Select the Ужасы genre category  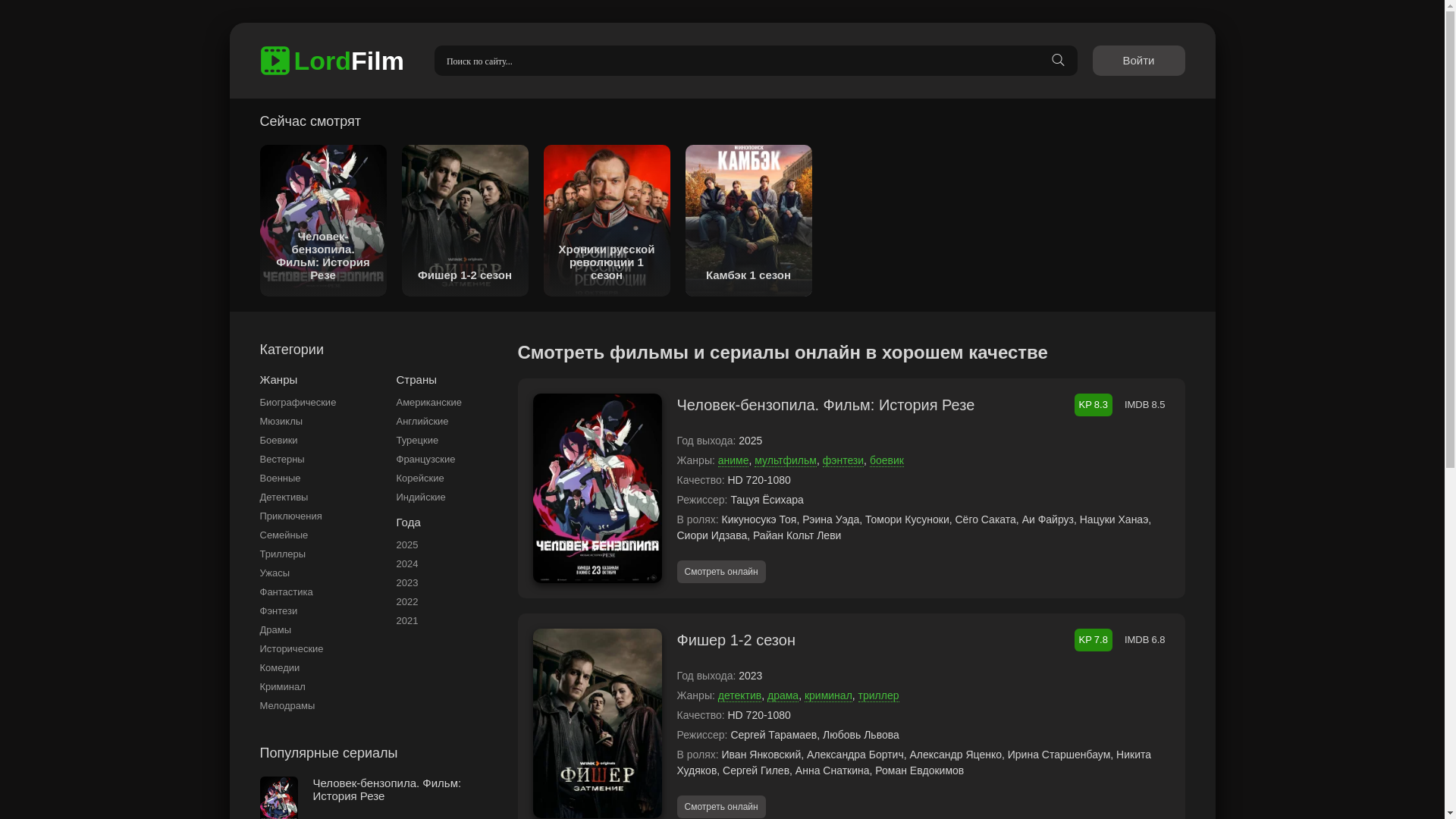click(x=275, y=573)
